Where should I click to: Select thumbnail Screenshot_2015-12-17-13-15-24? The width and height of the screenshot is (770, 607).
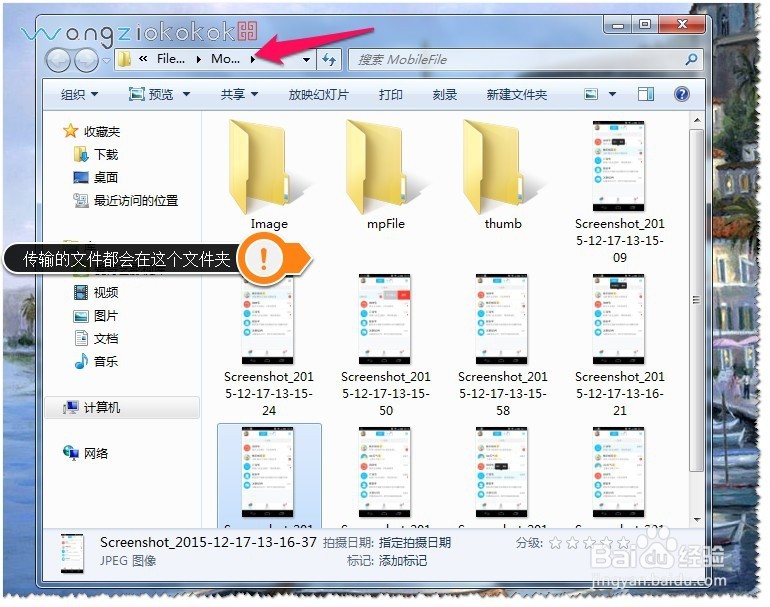tap(268, 319)
